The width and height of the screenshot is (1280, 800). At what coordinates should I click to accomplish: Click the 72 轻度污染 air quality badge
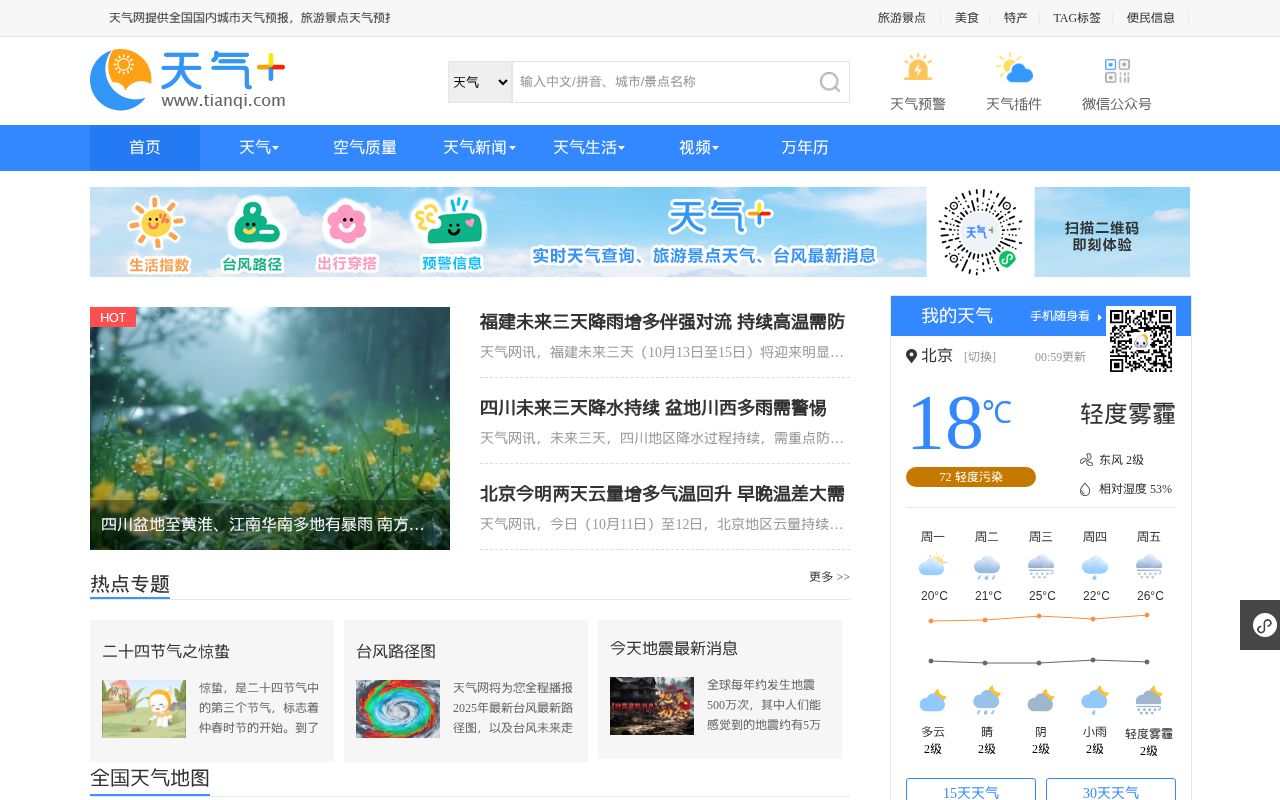pos(971,477)
